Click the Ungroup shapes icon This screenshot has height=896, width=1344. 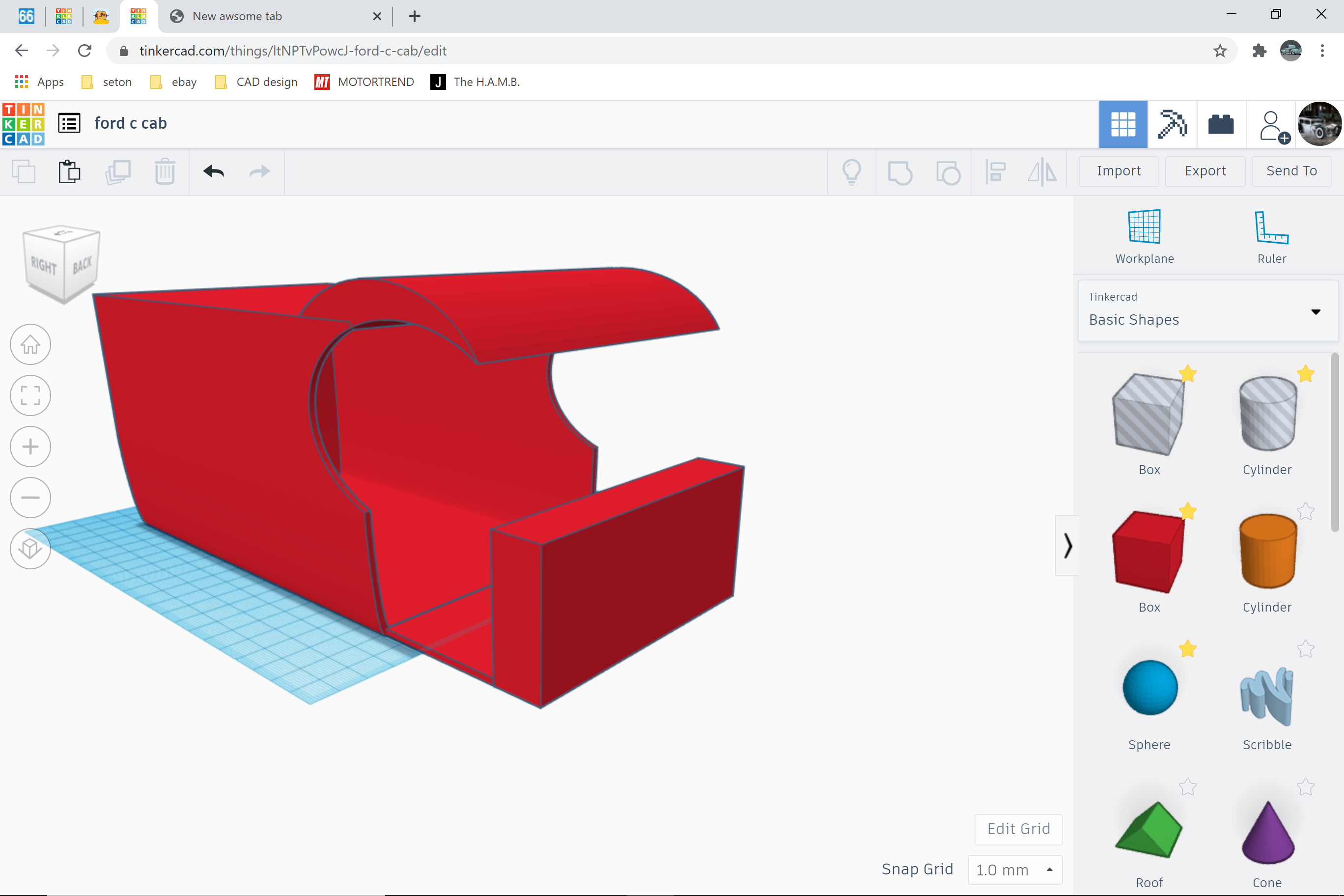click(x=948, y=172)
